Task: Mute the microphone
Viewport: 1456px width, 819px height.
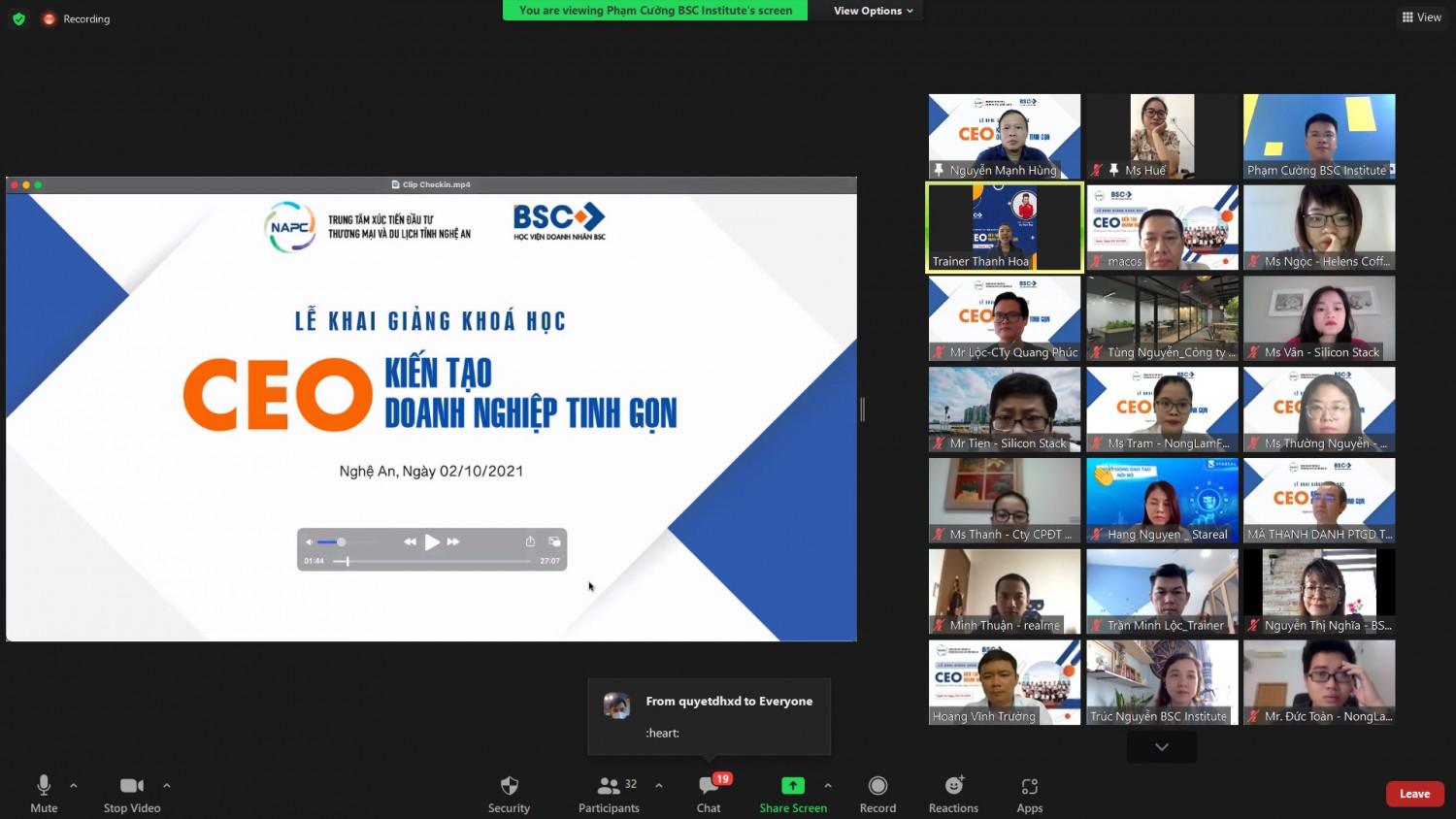Action: tap(44, 786)
